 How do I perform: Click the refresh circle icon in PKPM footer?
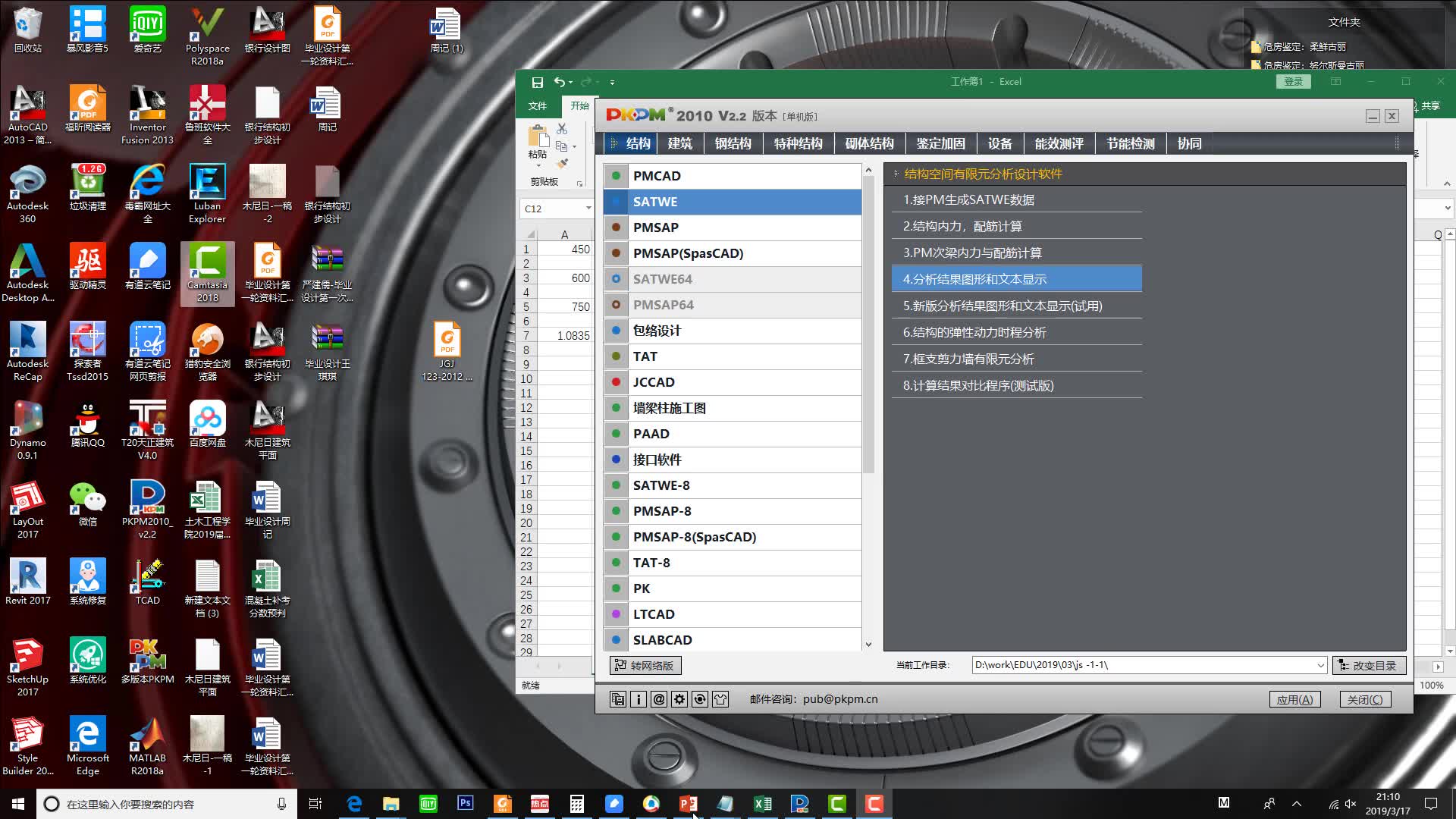click(700, 699)
